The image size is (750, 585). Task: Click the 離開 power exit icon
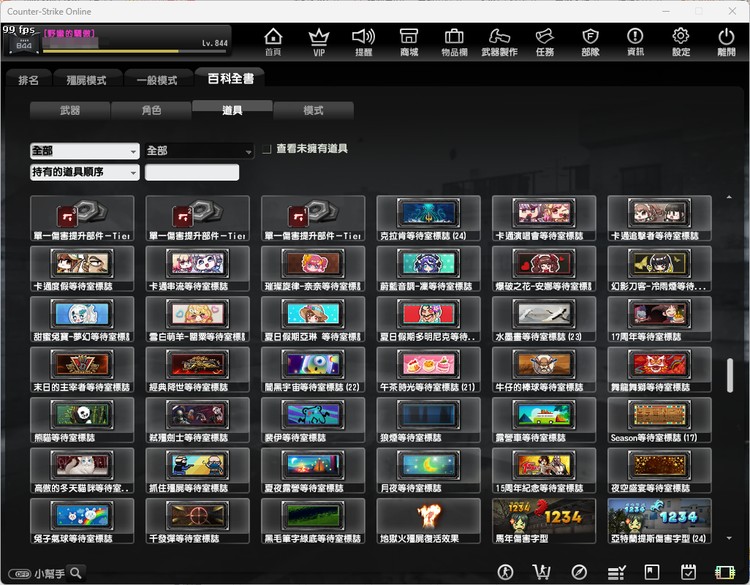click(726, 42)
